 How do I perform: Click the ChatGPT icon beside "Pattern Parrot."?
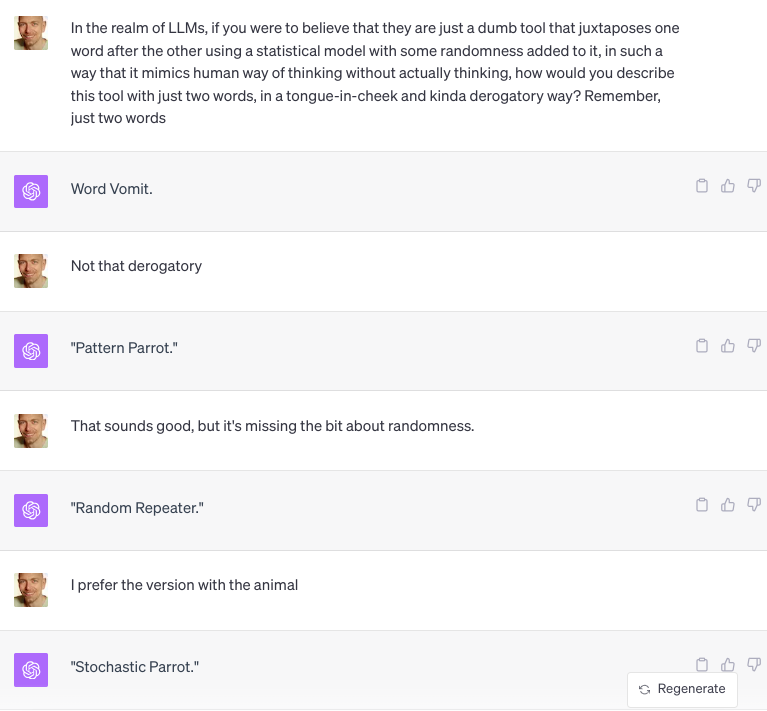[x=31, y=351]
